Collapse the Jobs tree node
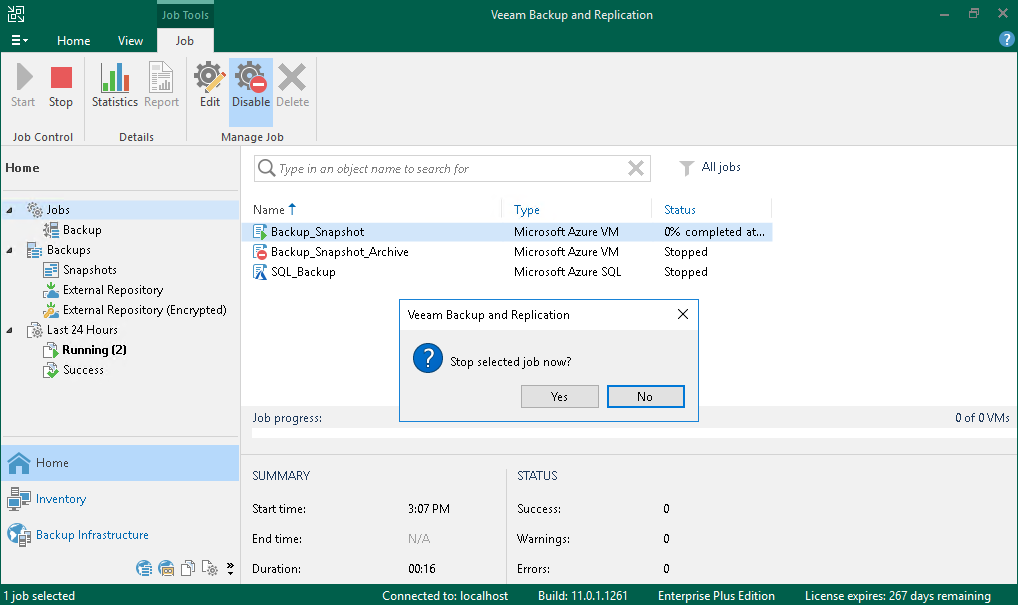This screenshot has width=1018, height=605. point(9,210)
